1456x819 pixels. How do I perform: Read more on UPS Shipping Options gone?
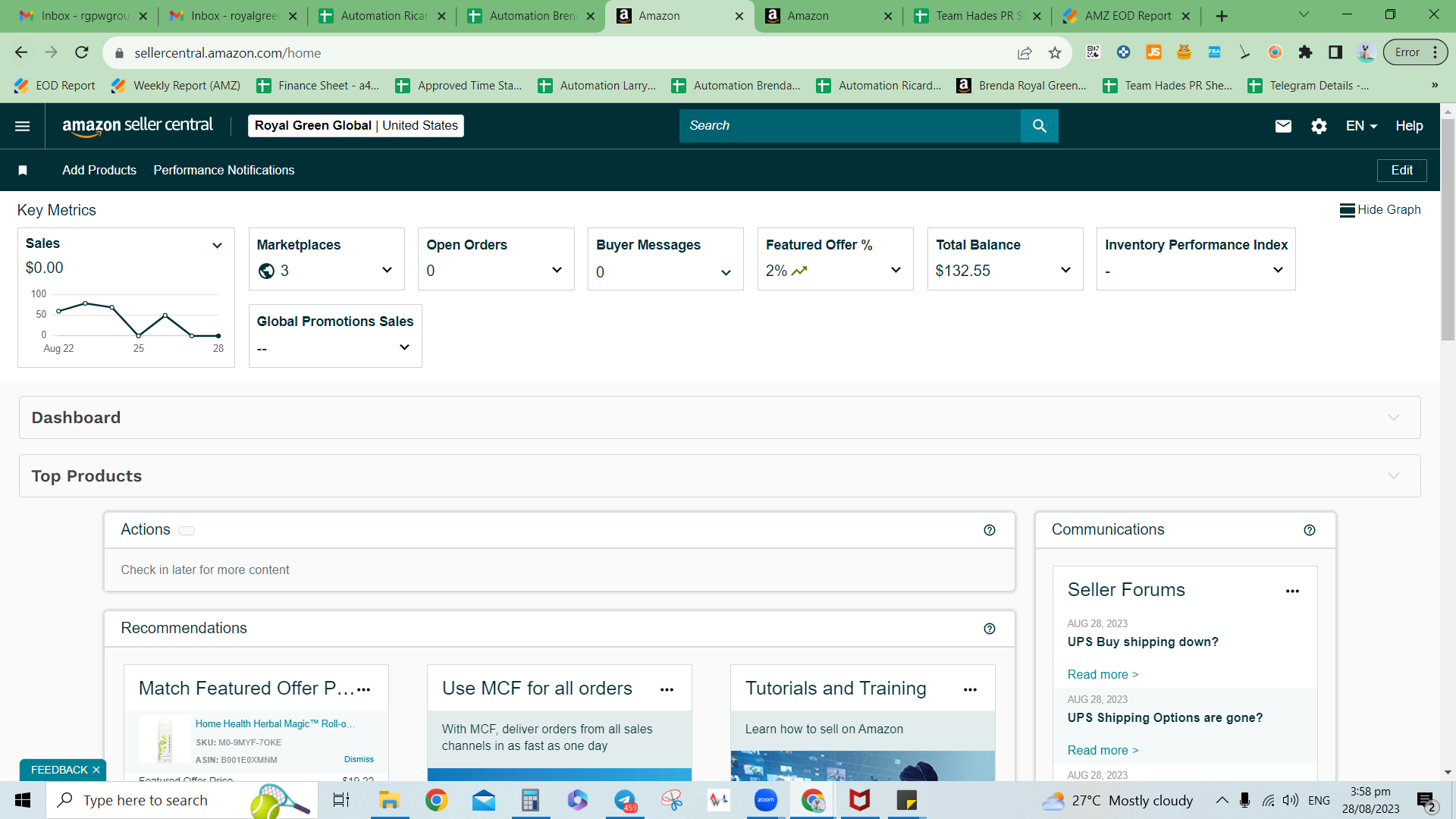[1103, 751]
